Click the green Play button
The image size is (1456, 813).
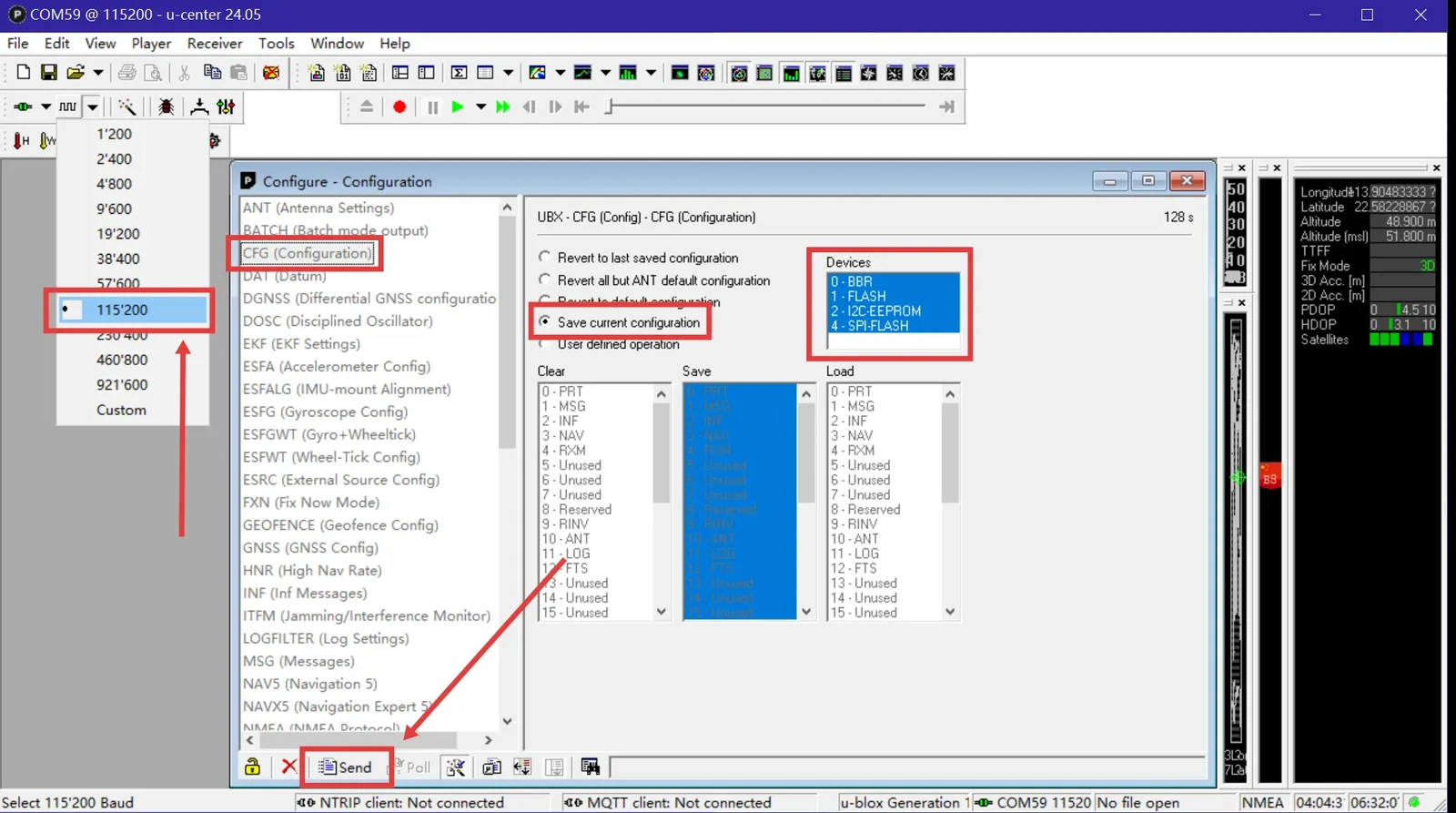click(x=458, y=107)
